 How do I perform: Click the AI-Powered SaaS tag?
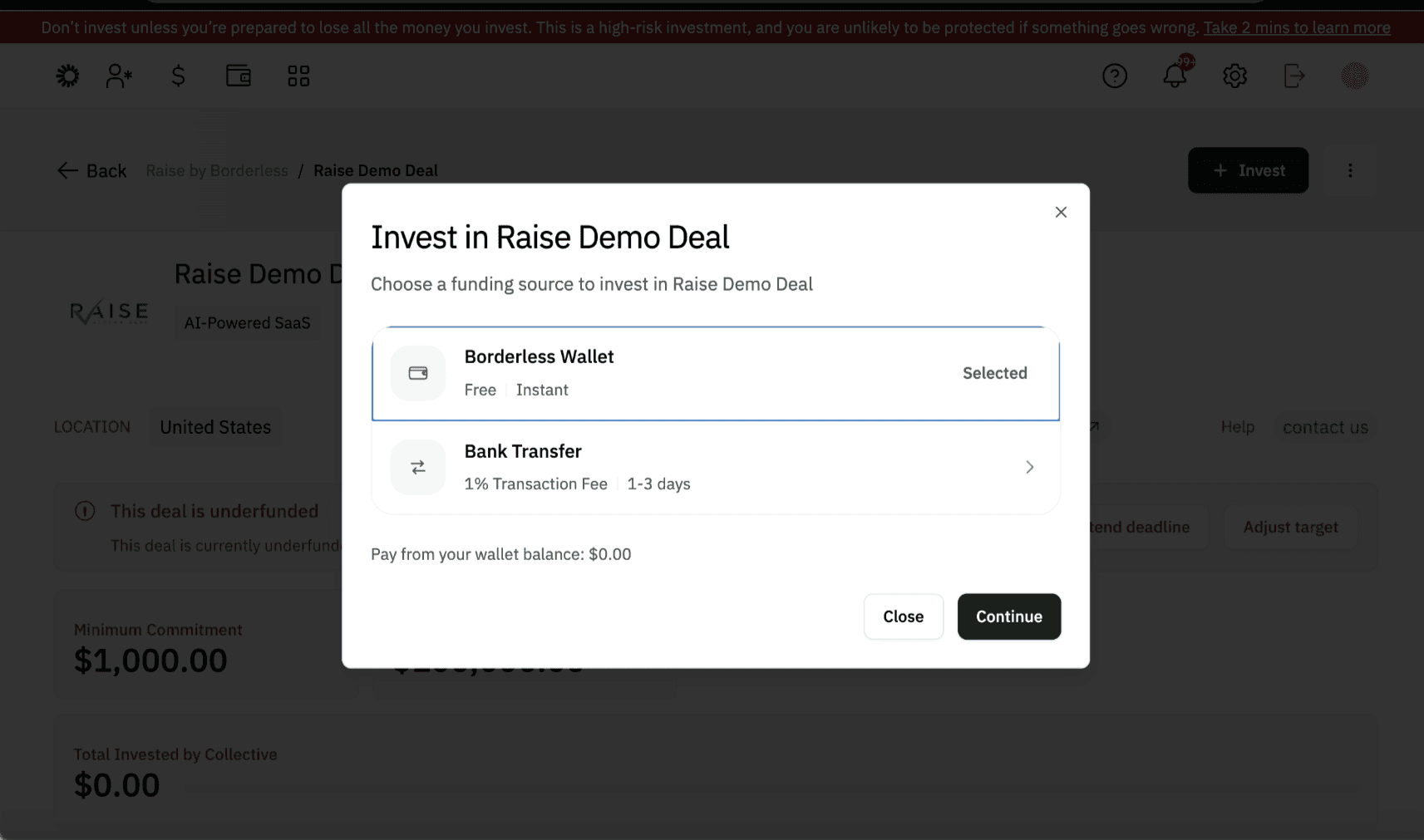click(248, 323)
